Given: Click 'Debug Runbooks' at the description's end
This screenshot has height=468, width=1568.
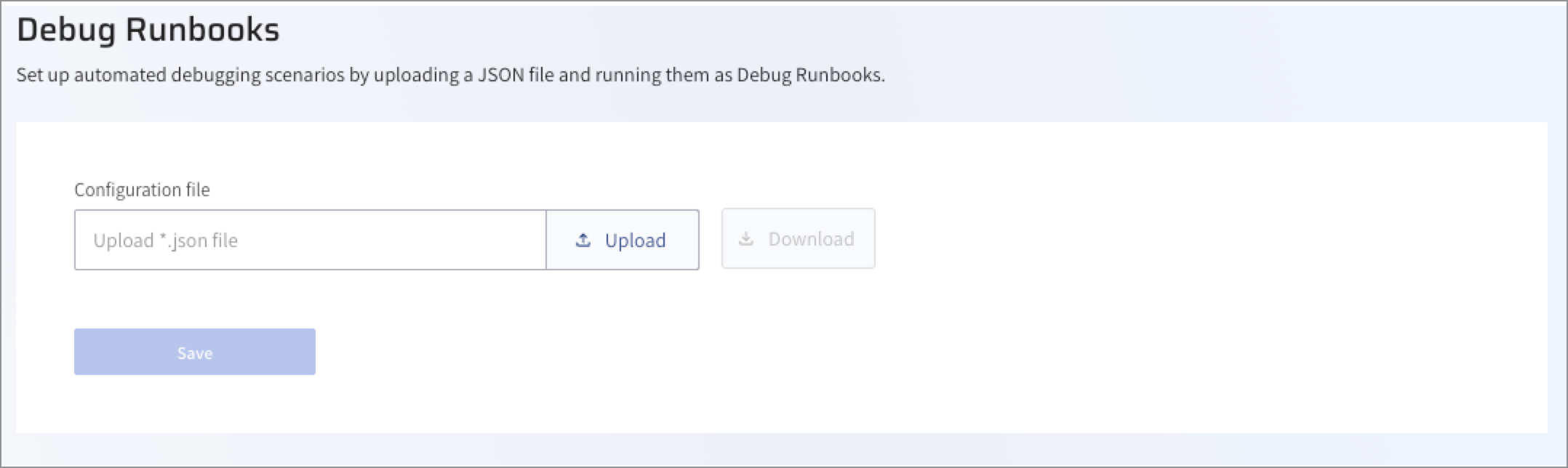Looking at the screenshot, I should pos(809,75).
